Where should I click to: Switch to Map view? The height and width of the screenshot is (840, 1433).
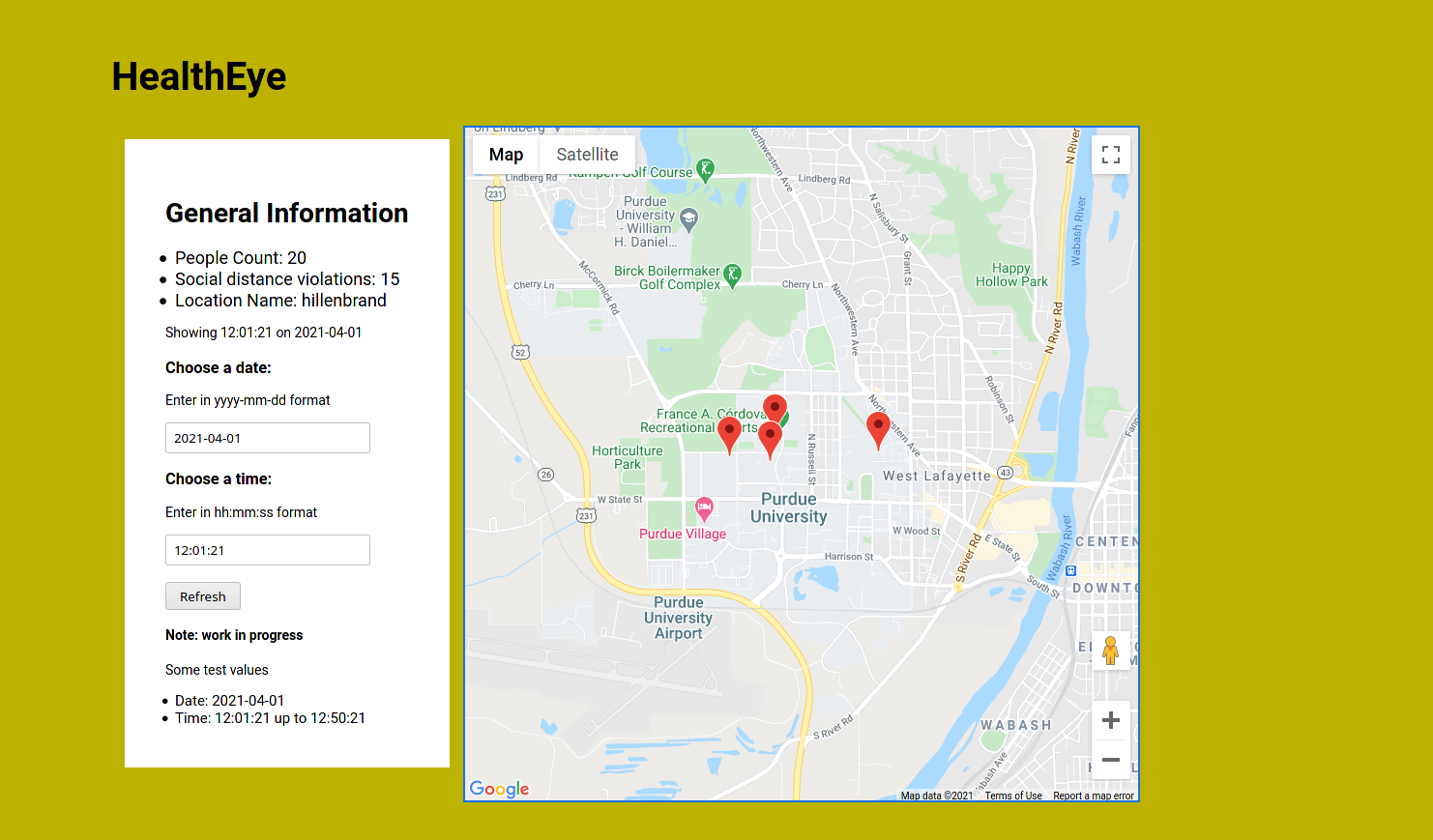[506, 155]
